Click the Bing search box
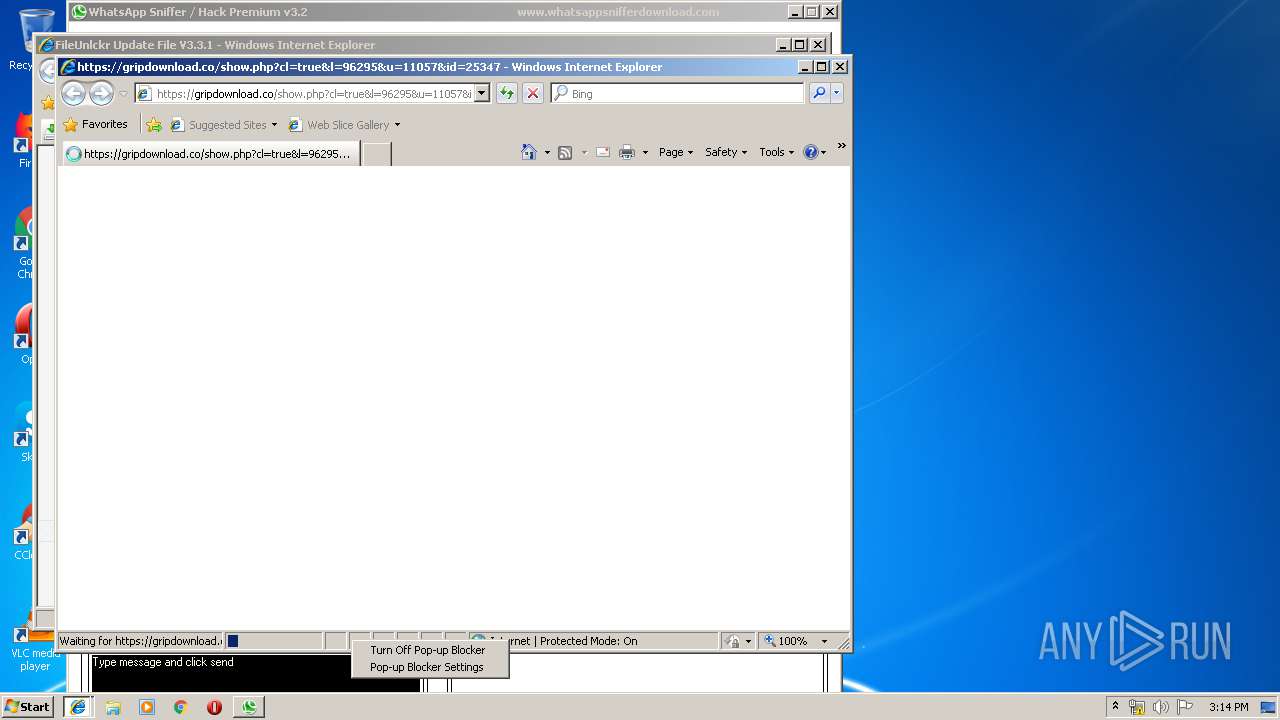Image resolution: width=1280 pixels, height=720 pixels. [x=677, y=93]
